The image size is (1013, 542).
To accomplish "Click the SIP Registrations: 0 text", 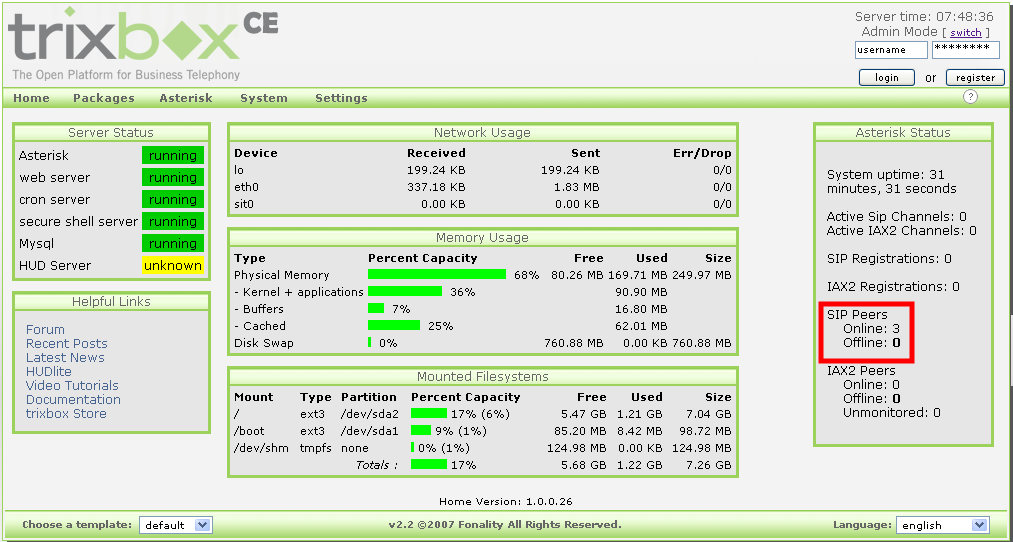I will pos(889,259).
